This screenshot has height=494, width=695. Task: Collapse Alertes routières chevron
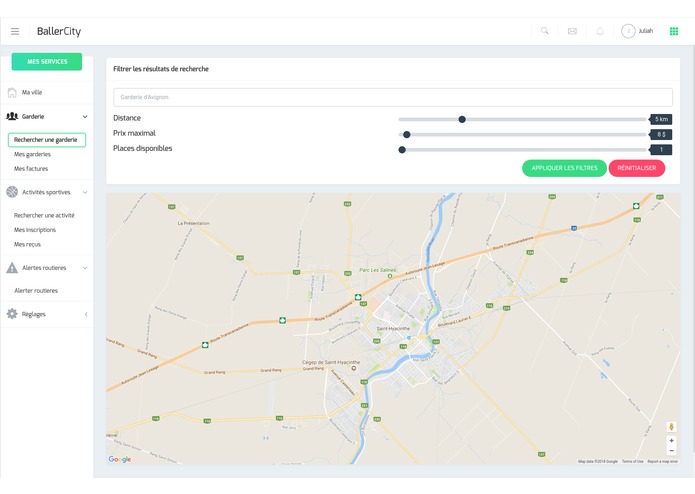coord(85,268)
